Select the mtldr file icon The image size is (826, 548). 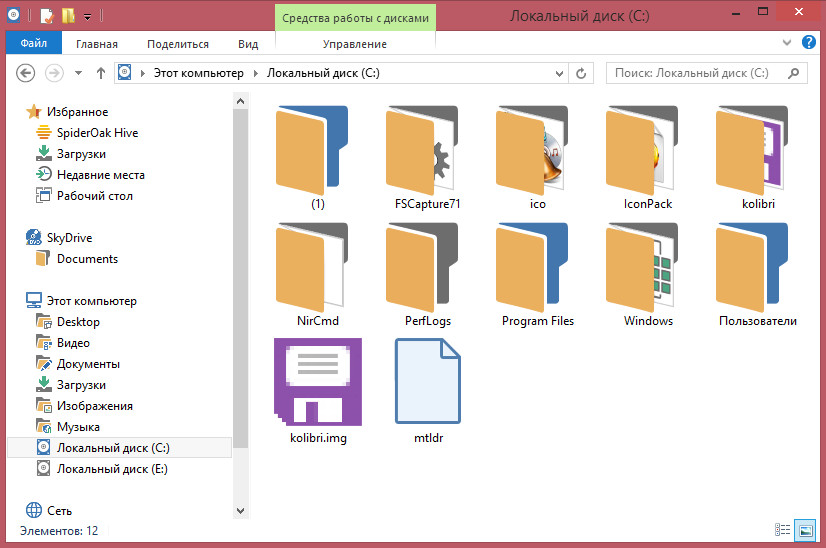[x=428, y=381]
